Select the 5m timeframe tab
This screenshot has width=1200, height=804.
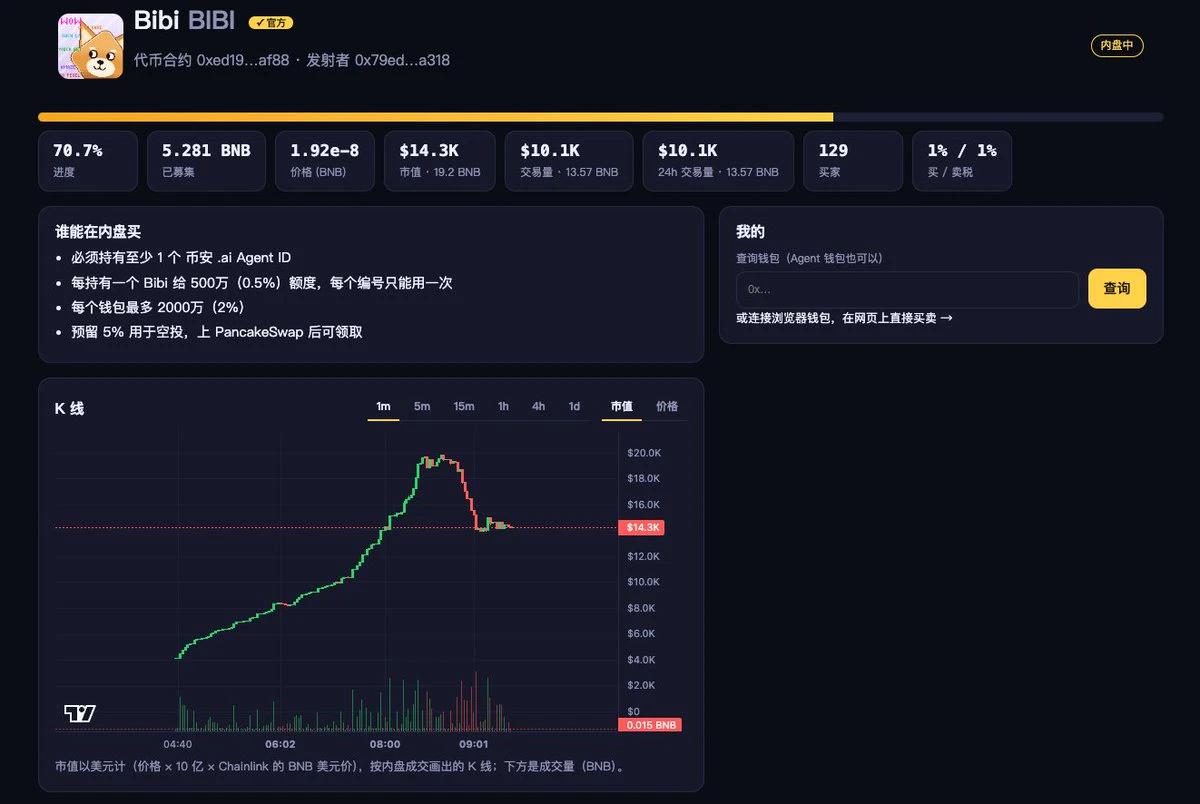[x=422, y=406]
